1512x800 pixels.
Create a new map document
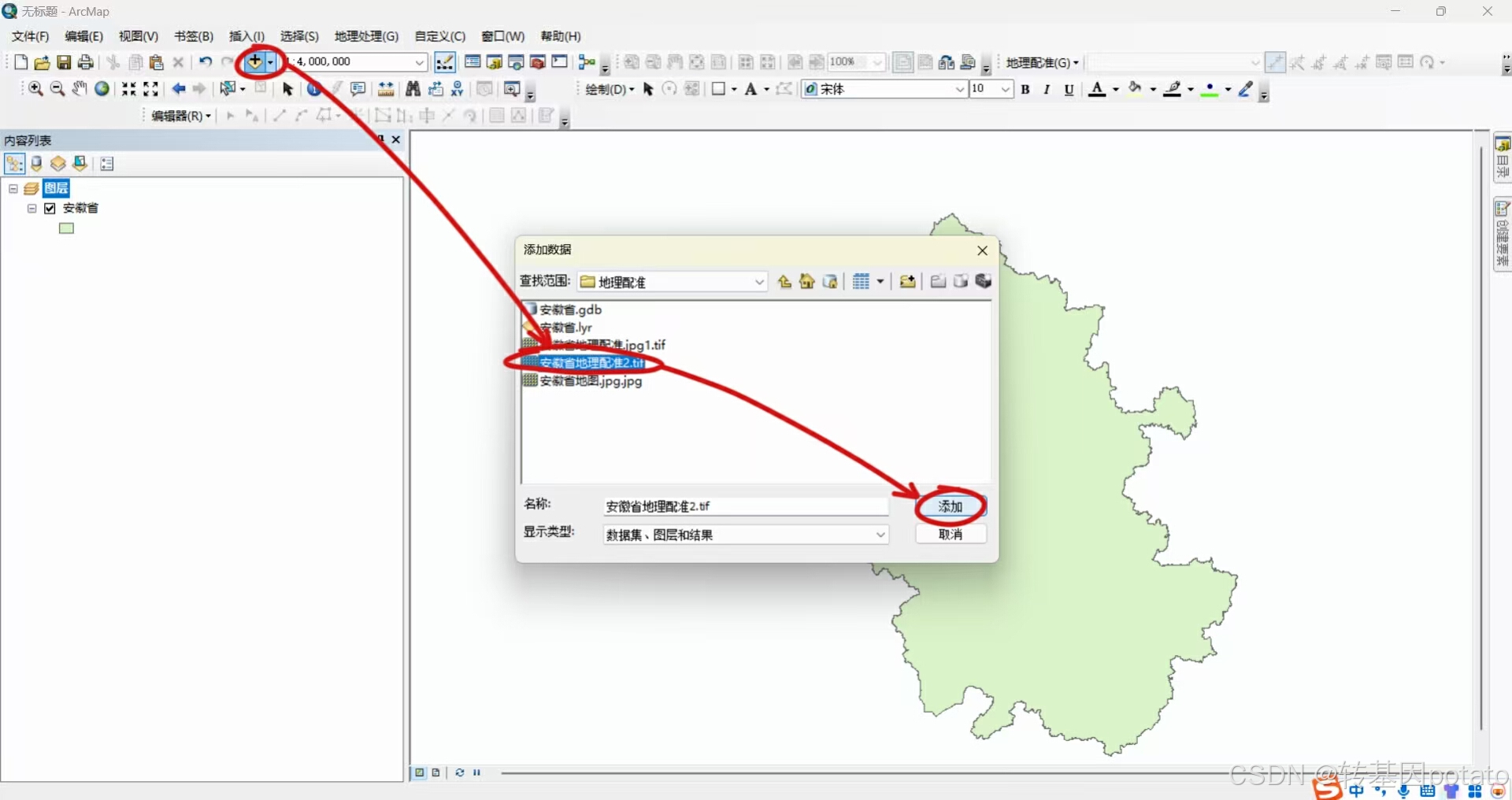click(20, 62)
